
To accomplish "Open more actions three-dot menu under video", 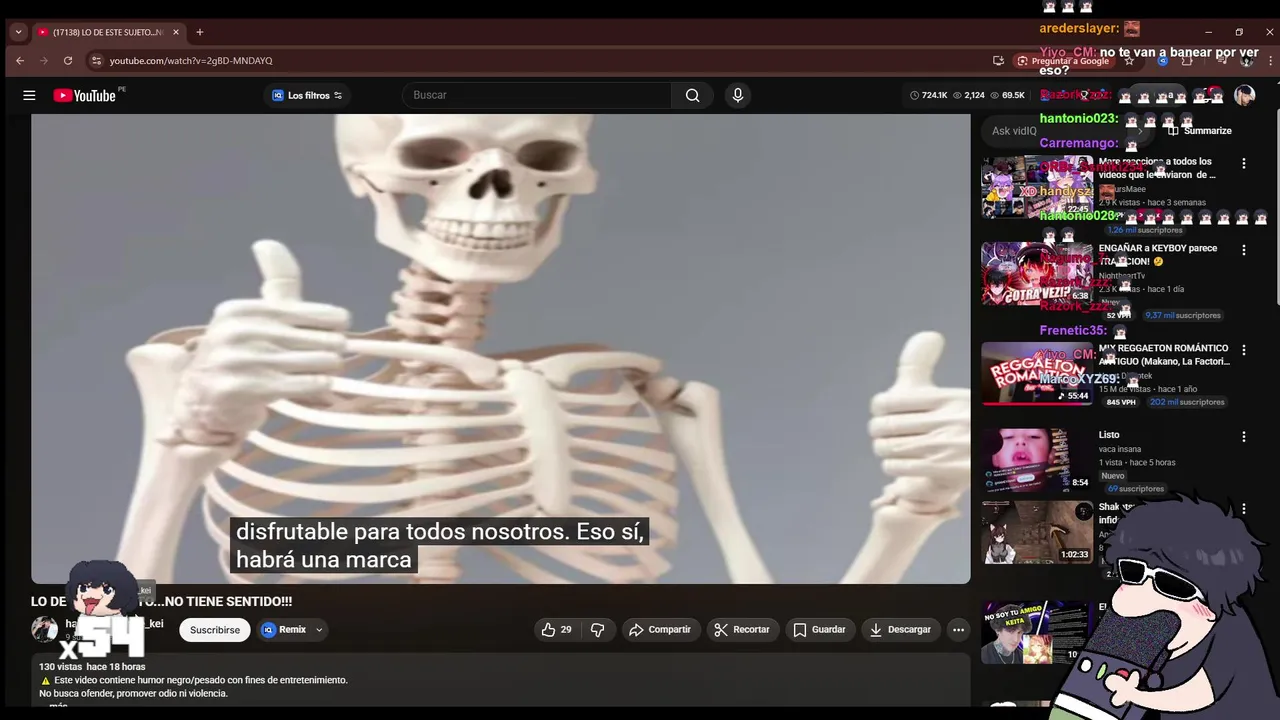I will point(958,629).
